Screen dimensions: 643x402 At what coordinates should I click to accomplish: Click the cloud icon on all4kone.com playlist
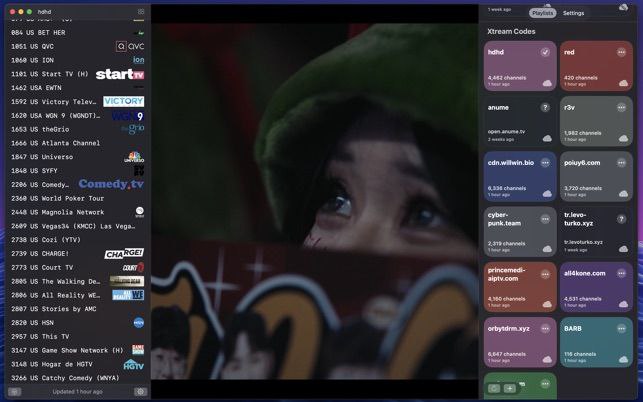click(x=623, y=304)
